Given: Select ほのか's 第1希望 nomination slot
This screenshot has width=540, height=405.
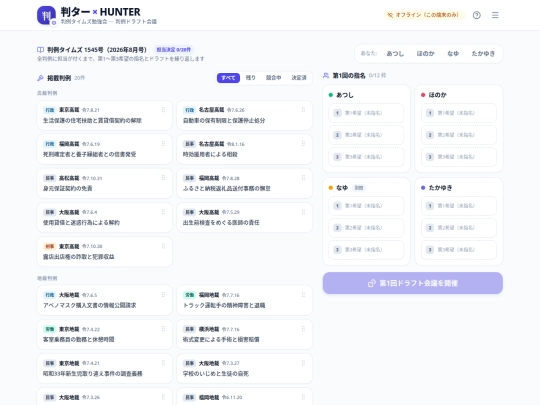Looking at the screenshot, I should coord(459,113).
